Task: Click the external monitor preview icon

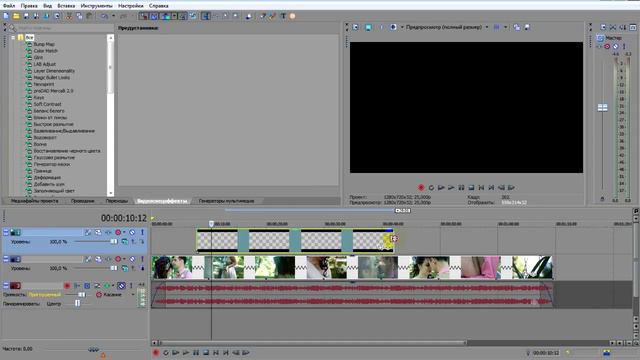Action: click(368, 27)
